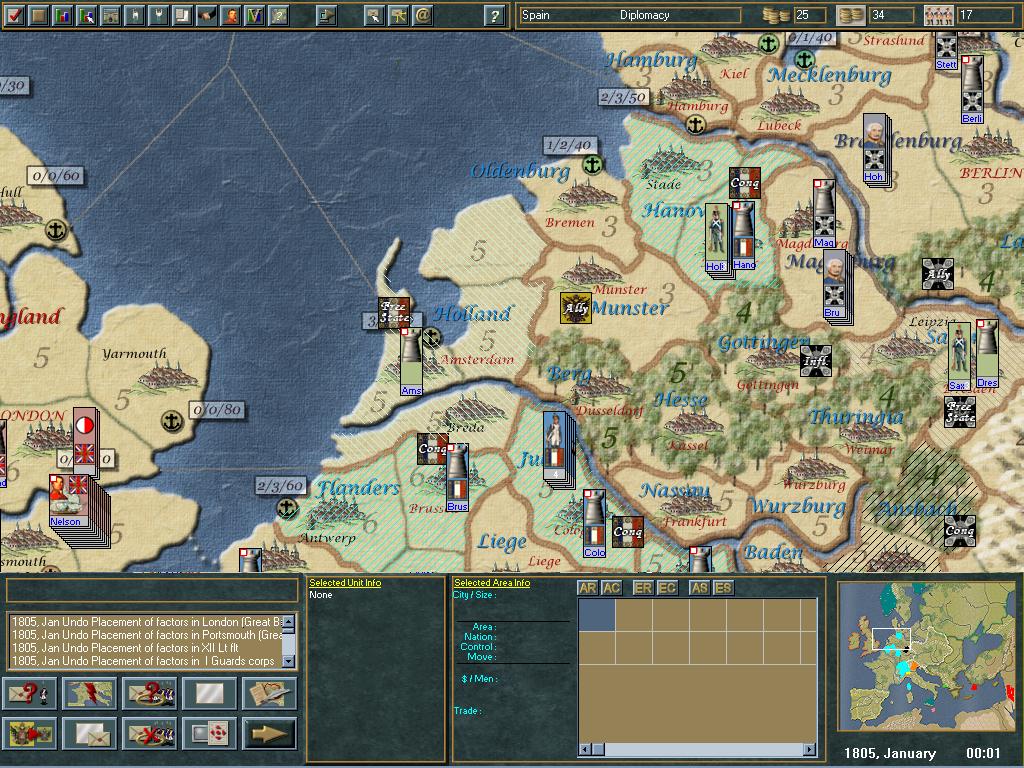Click the treaty papers with quill button
1024x768 pixels.
(269, 694)
